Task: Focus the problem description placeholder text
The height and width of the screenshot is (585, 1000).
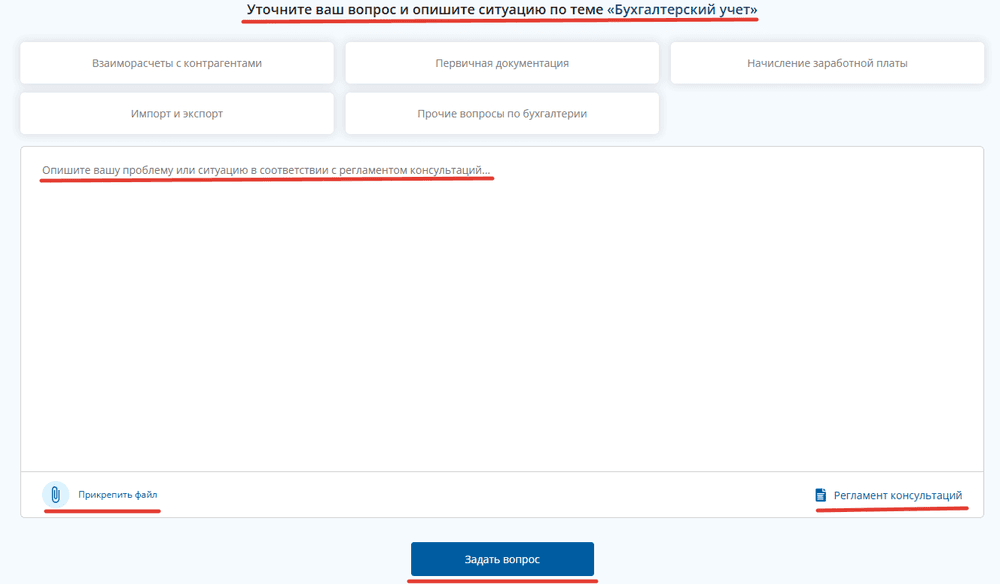Action: pos(266,171)
